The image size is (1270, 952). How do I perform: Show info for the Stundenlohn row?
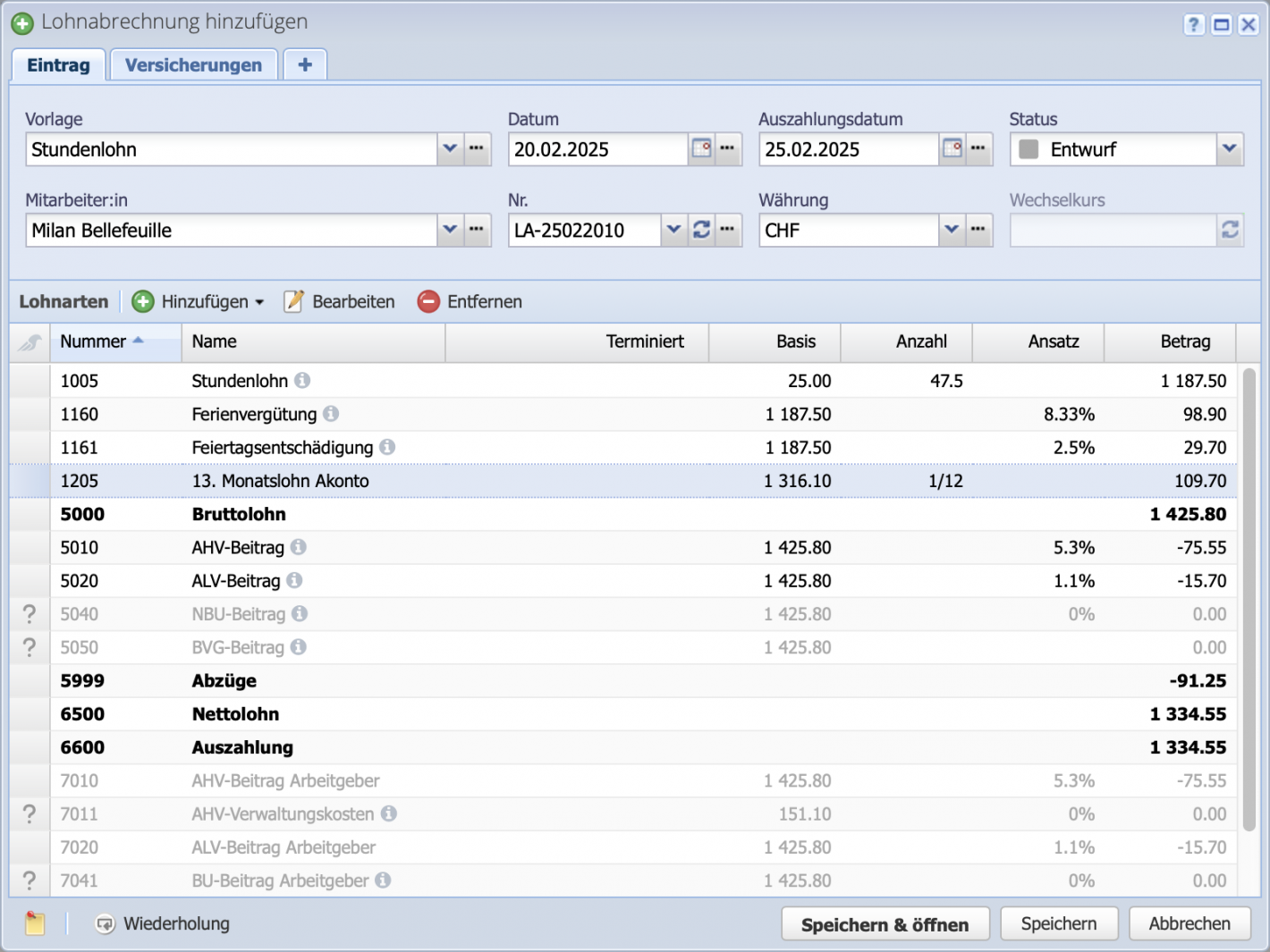pyautogui.click(x=301, y=380)
